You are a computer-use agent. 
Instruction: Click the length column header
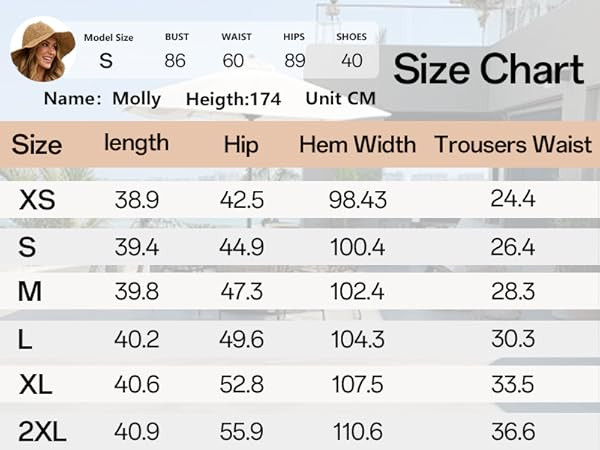coord(137,143)
